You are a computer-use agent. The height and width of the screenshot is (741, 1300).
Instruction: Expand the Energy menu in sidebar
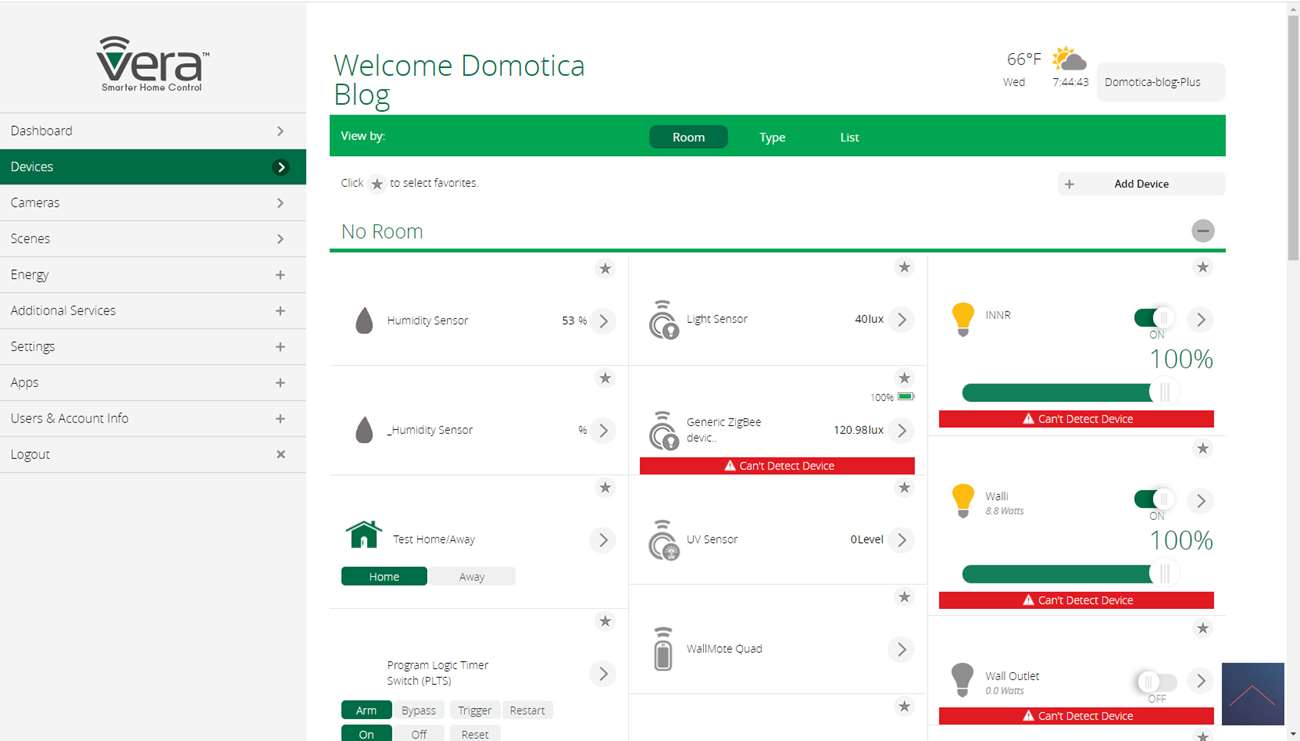point(280,275)
